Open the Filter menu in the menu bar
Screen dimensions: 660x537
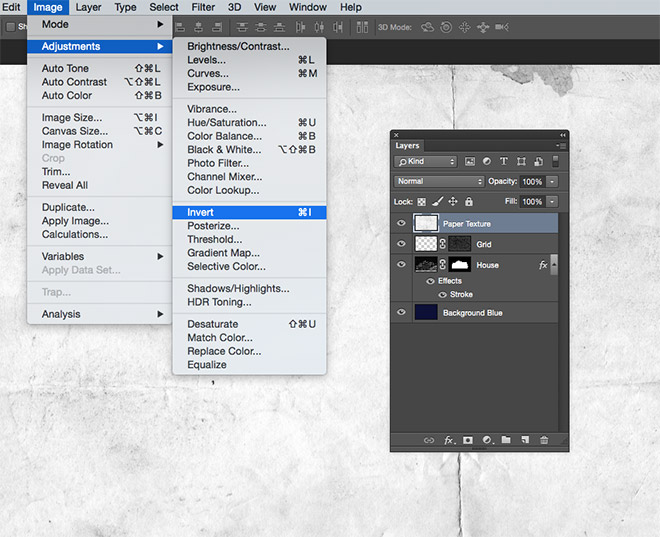pos(203,7)
